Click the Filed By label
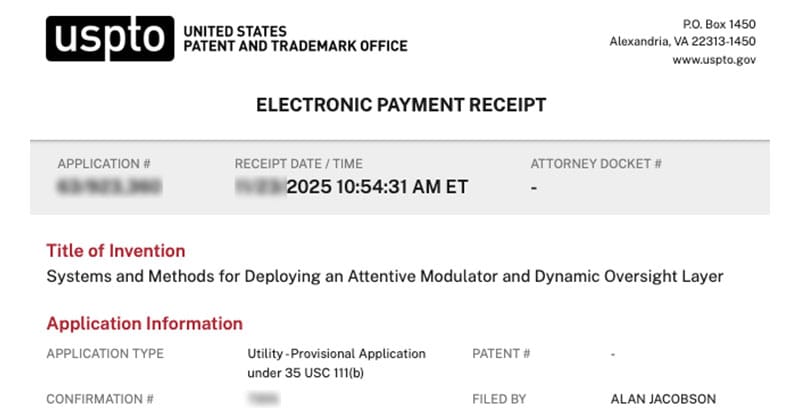This screenshot has height=416, width=800. point(498,399)
